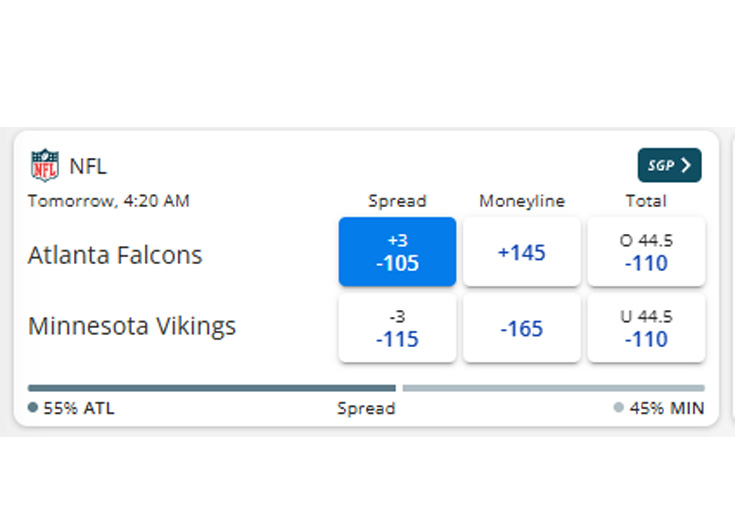Select the Falcons +145 moneyline

521,252
